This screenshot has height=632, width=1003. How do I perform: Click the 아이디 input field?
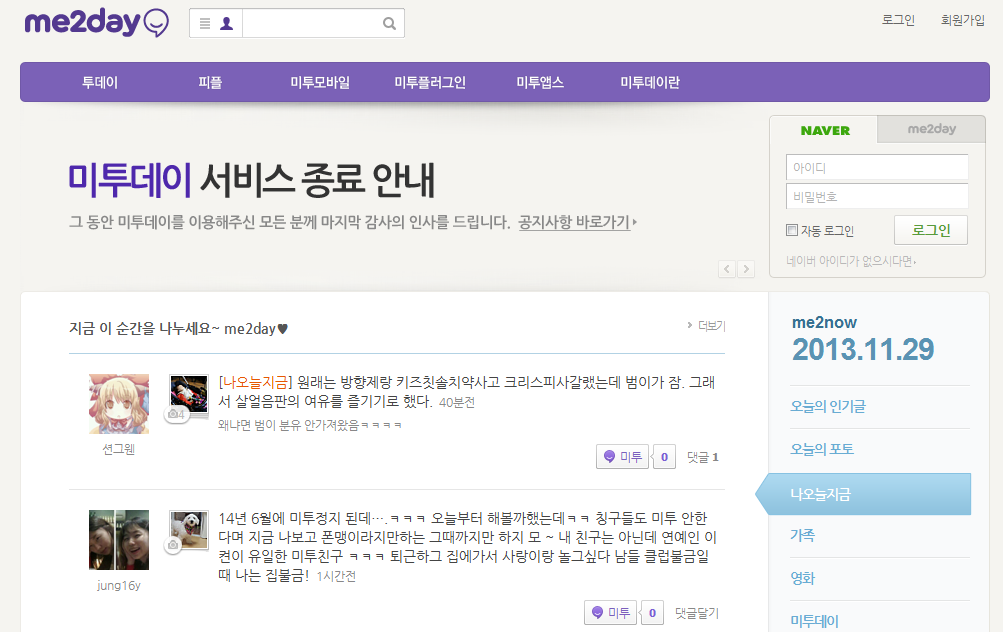click(x=877, y=168)
